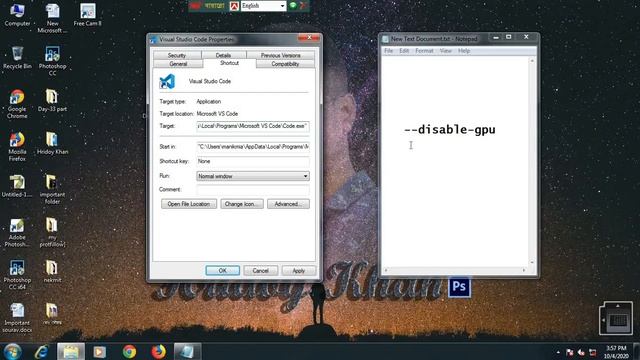Click inside the Start in field
This screenshot has height=360, width=640.
253,147
